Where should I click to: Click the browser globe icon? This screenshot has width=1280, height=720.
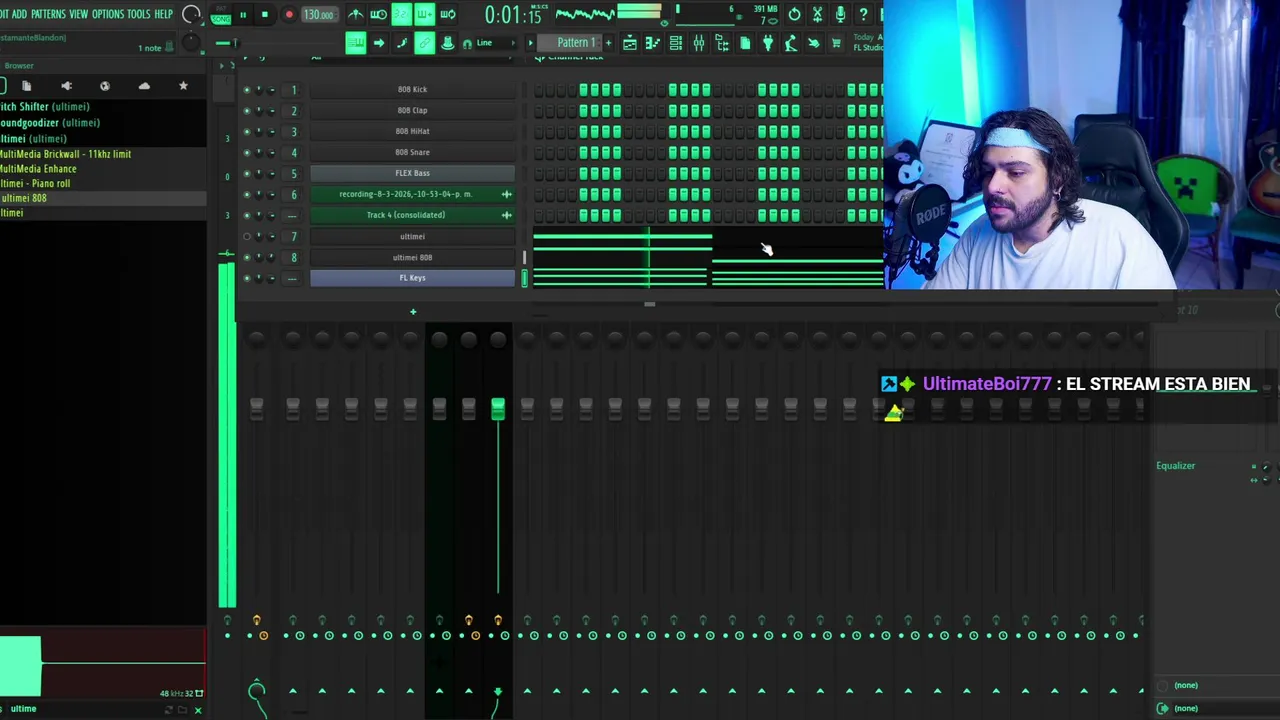(105, 86)
